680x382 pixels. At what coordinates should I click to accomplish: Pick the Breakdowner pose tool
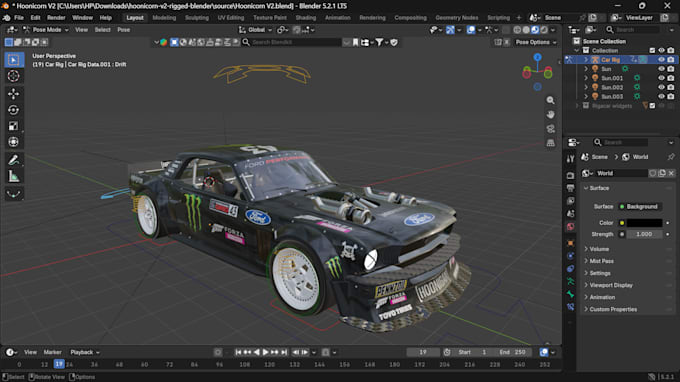[x=13, y=193]
